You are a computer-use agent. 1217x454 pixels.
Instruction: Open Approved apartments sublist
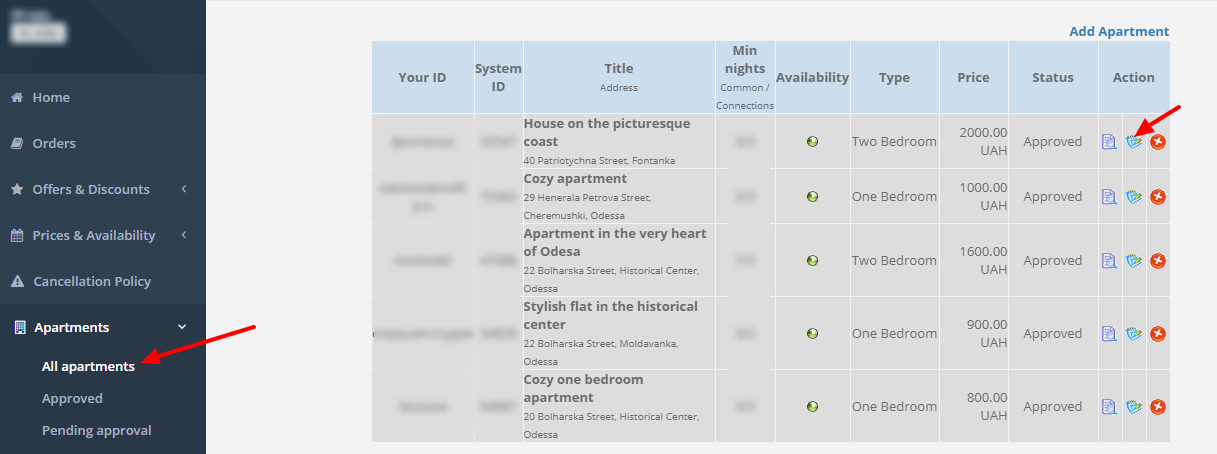[72, 398]
